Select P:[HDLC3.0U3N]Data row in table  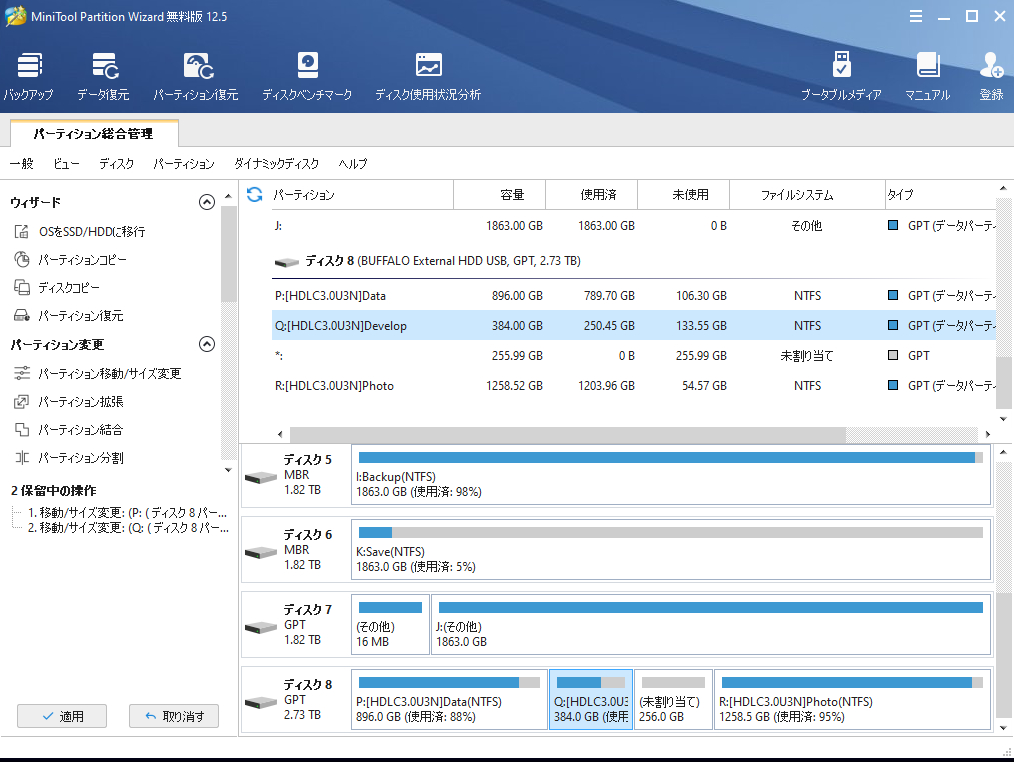pos(634,296)
